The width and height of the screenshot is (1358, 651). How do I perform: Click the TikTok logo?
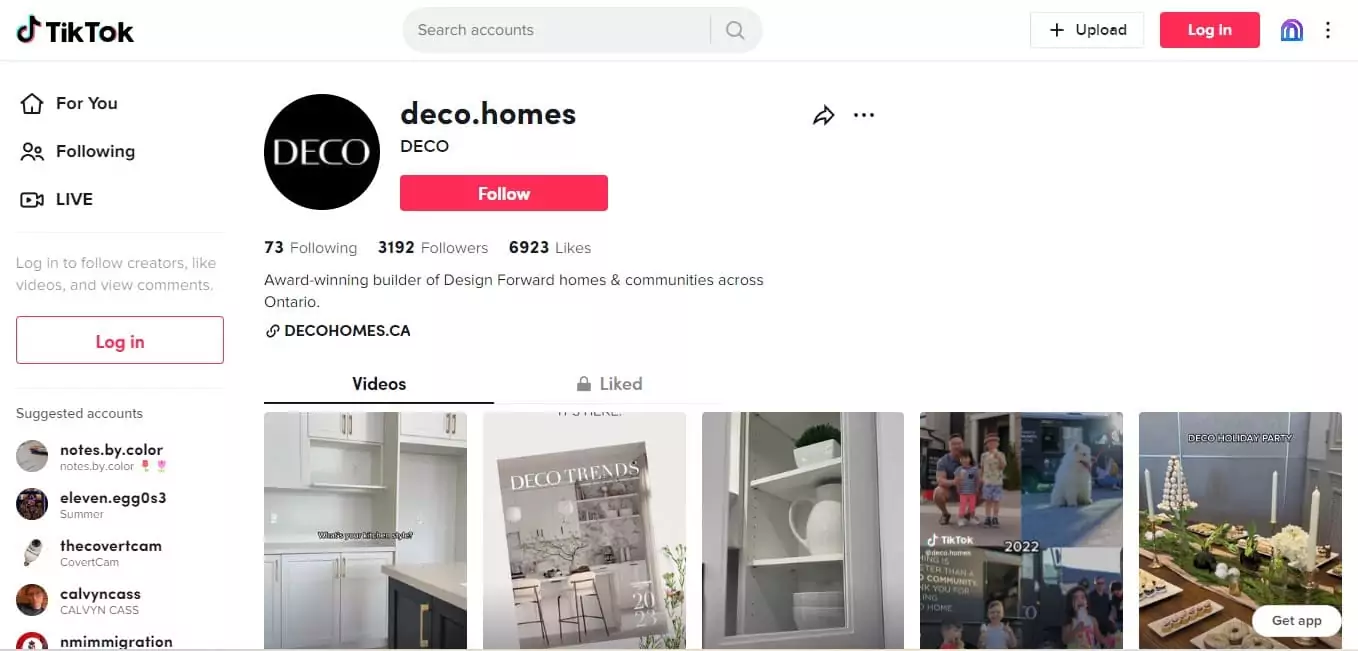point(75,30)
